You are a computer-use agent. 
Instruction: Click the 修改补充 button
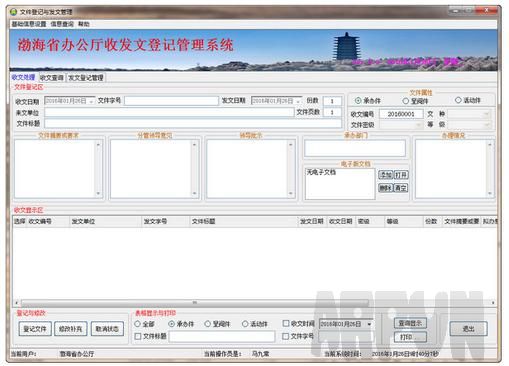click(x=71, y=329)
